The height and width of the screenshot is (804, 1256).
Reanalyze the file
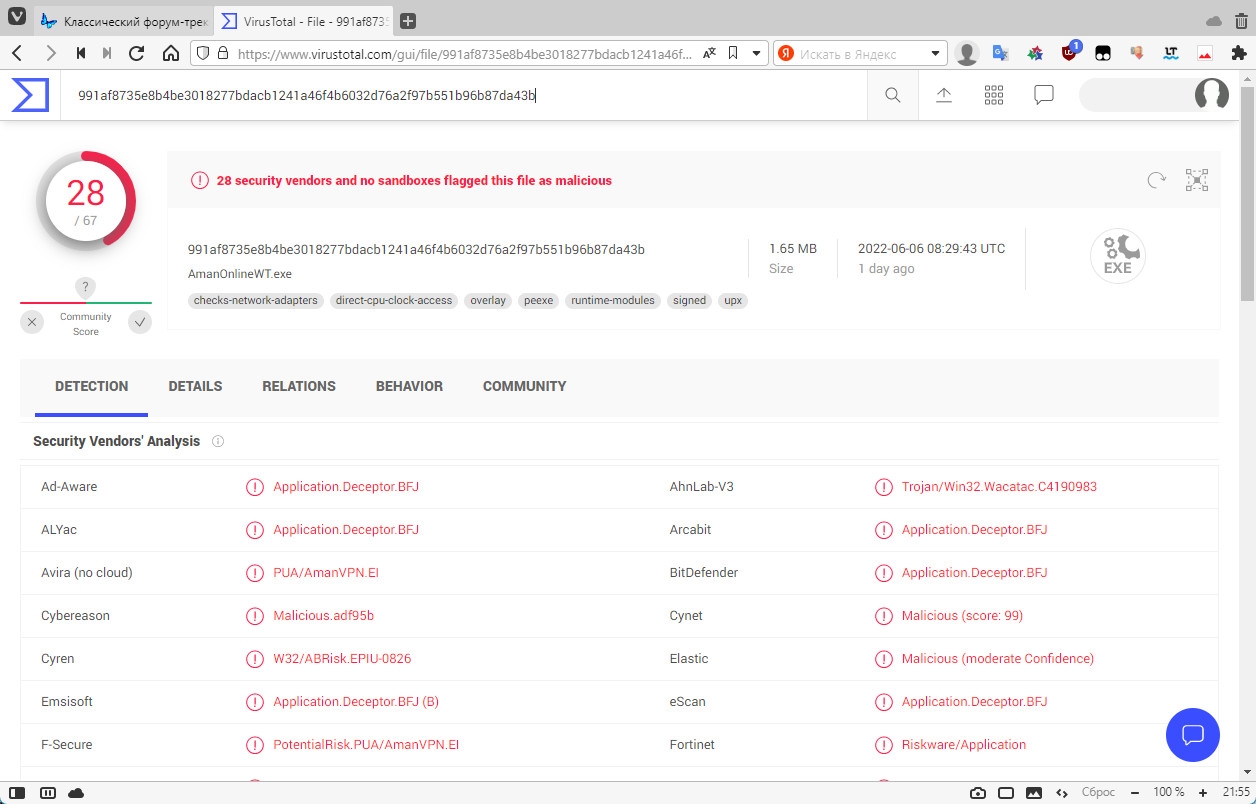coord(1156,180)
